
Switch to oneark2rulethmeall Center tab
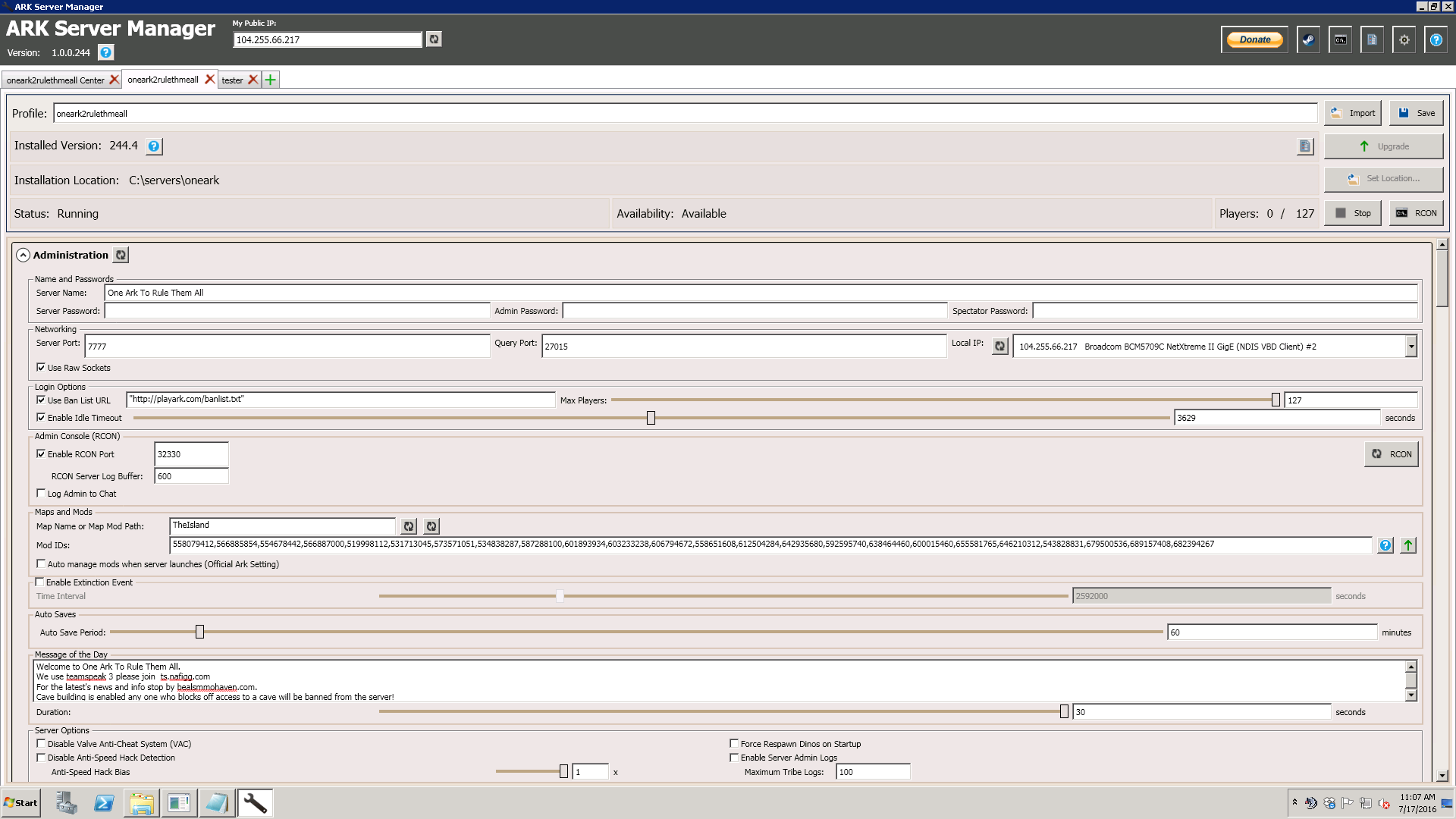(x=55, y=79)
